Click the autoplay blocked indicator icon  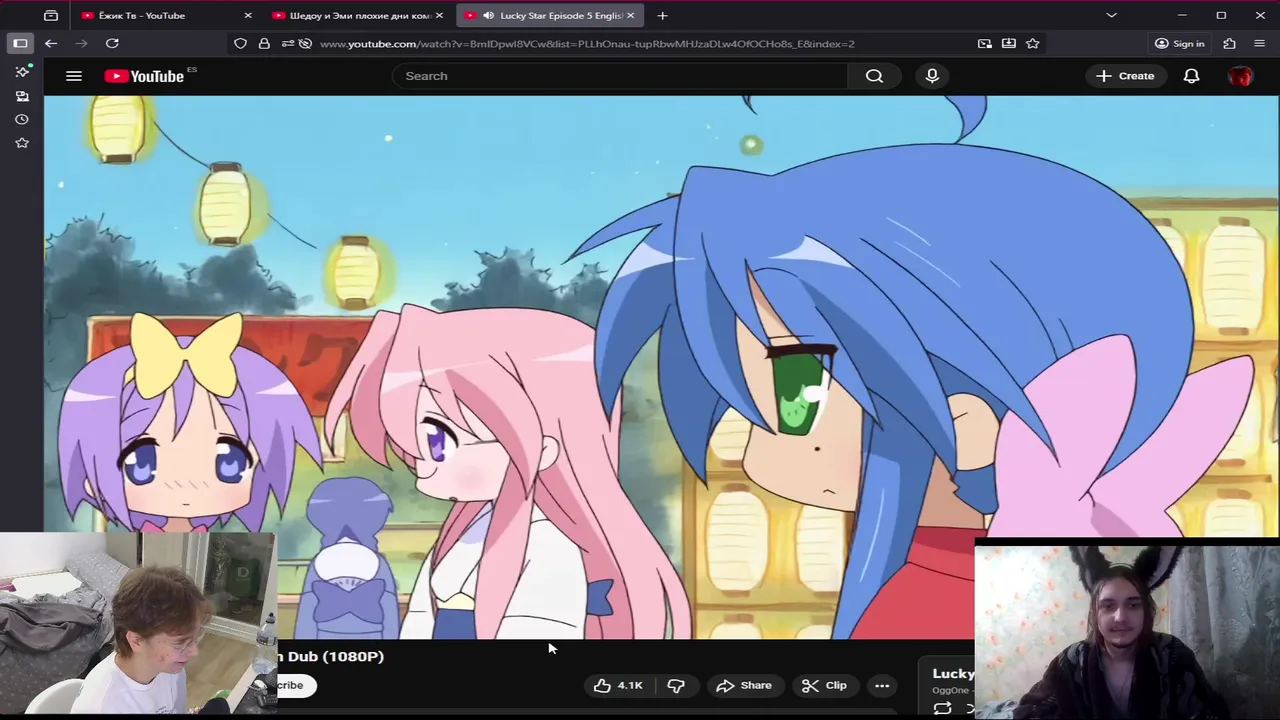click(x=305, y=43)
